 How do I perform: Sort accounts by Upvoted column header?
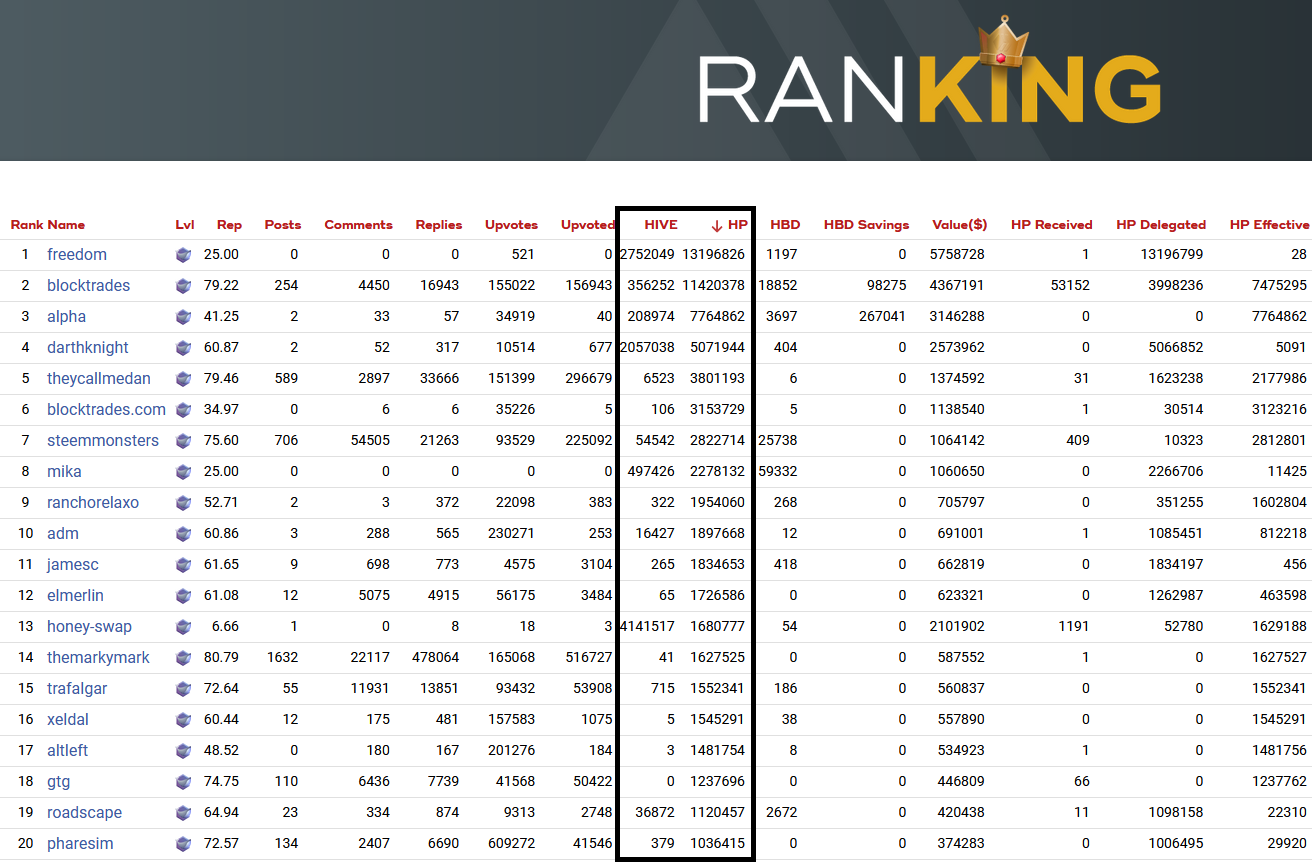click(x=587, y=225)
